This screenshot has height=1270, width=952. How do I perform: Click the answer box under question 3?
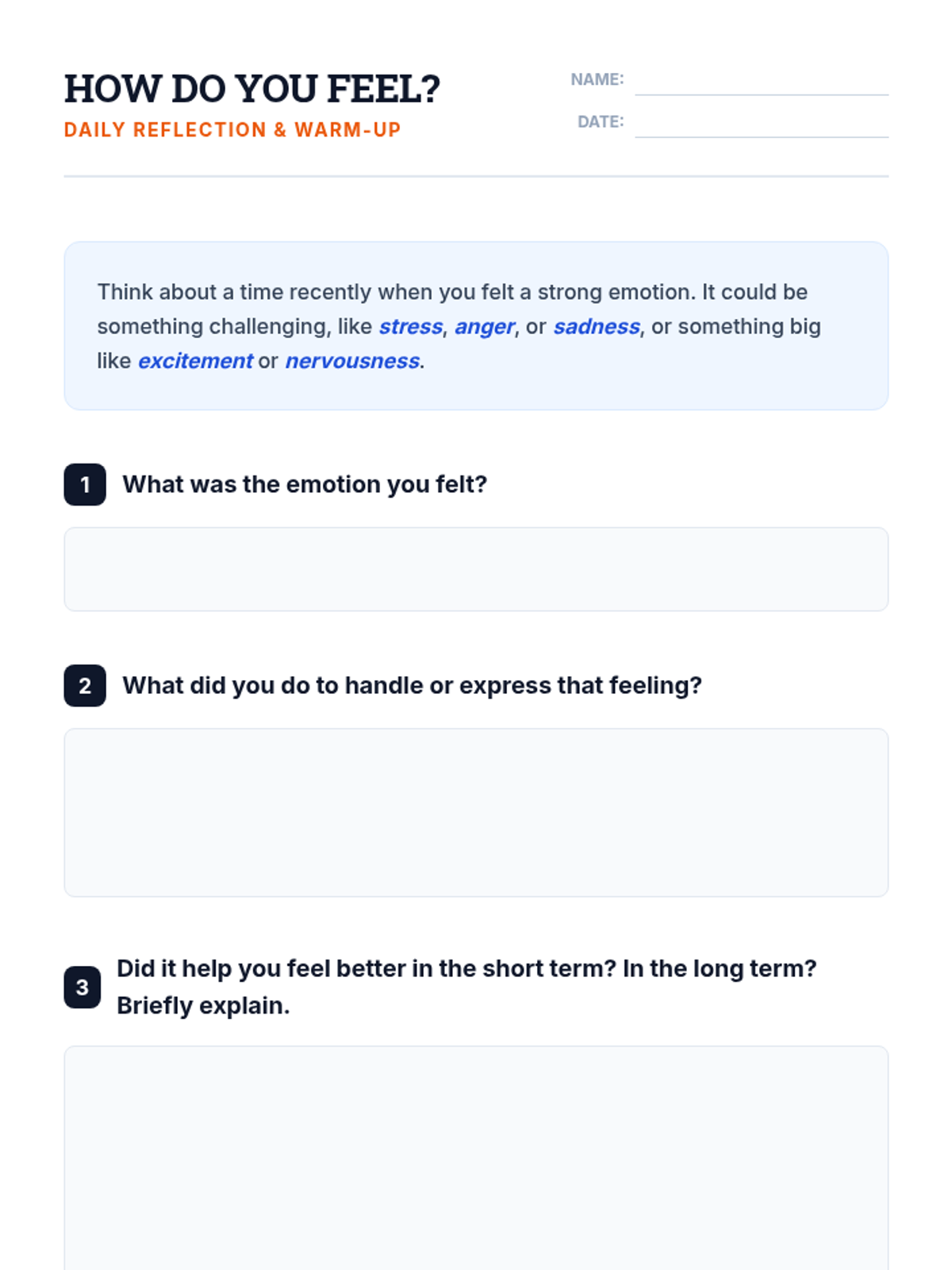(x=476, y=1158)
